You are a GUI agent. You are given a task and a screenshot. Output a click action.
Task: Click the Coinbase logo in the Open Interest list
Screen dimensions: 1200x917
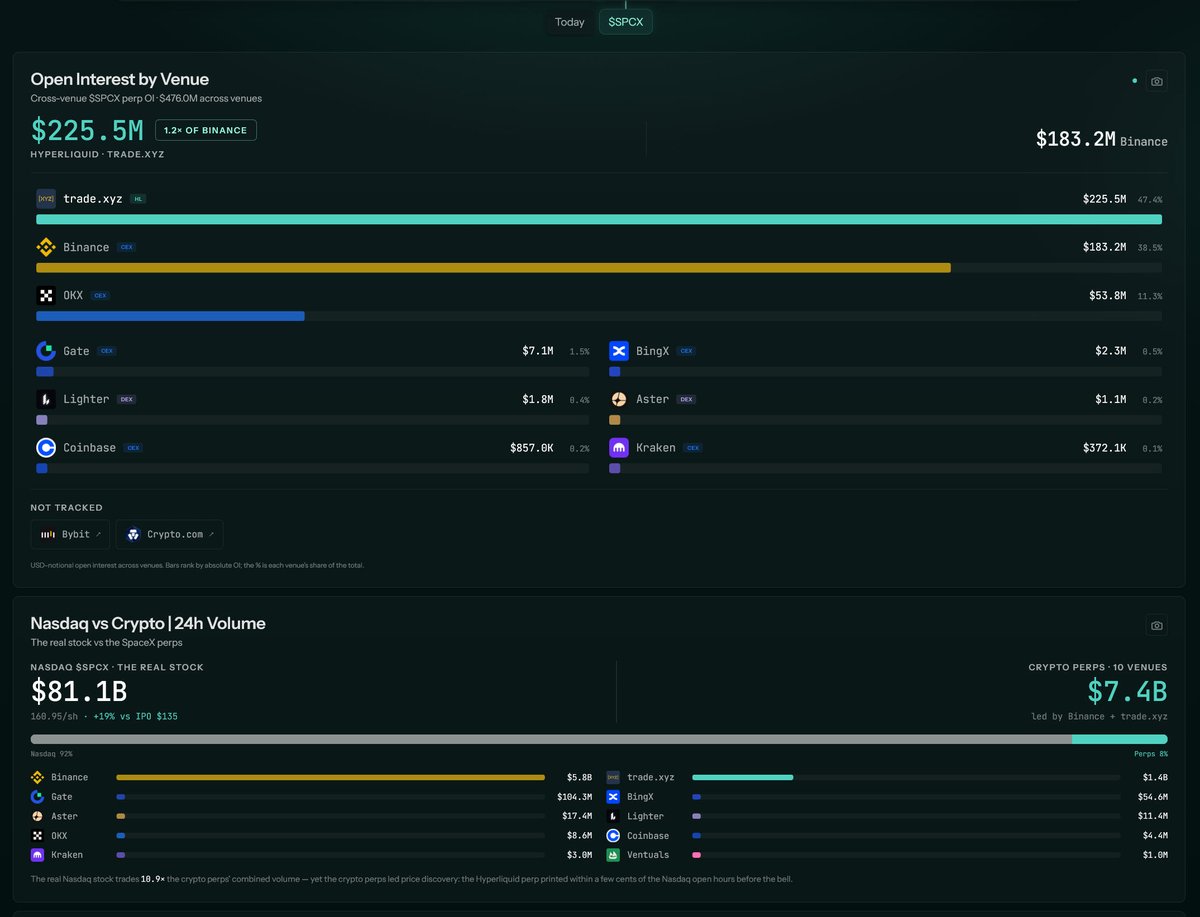pyautogui.click(x=46, y=448)
